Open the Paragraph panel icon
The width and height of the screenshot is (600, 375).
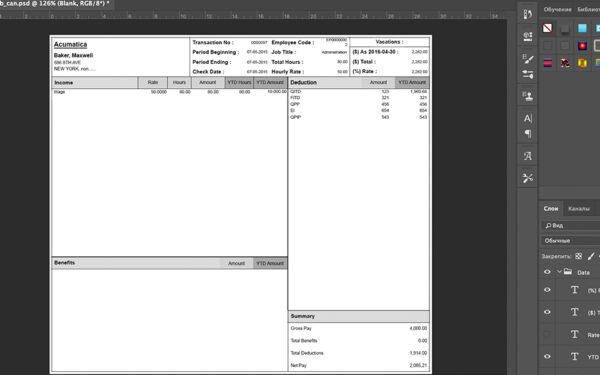pos(528,134)
